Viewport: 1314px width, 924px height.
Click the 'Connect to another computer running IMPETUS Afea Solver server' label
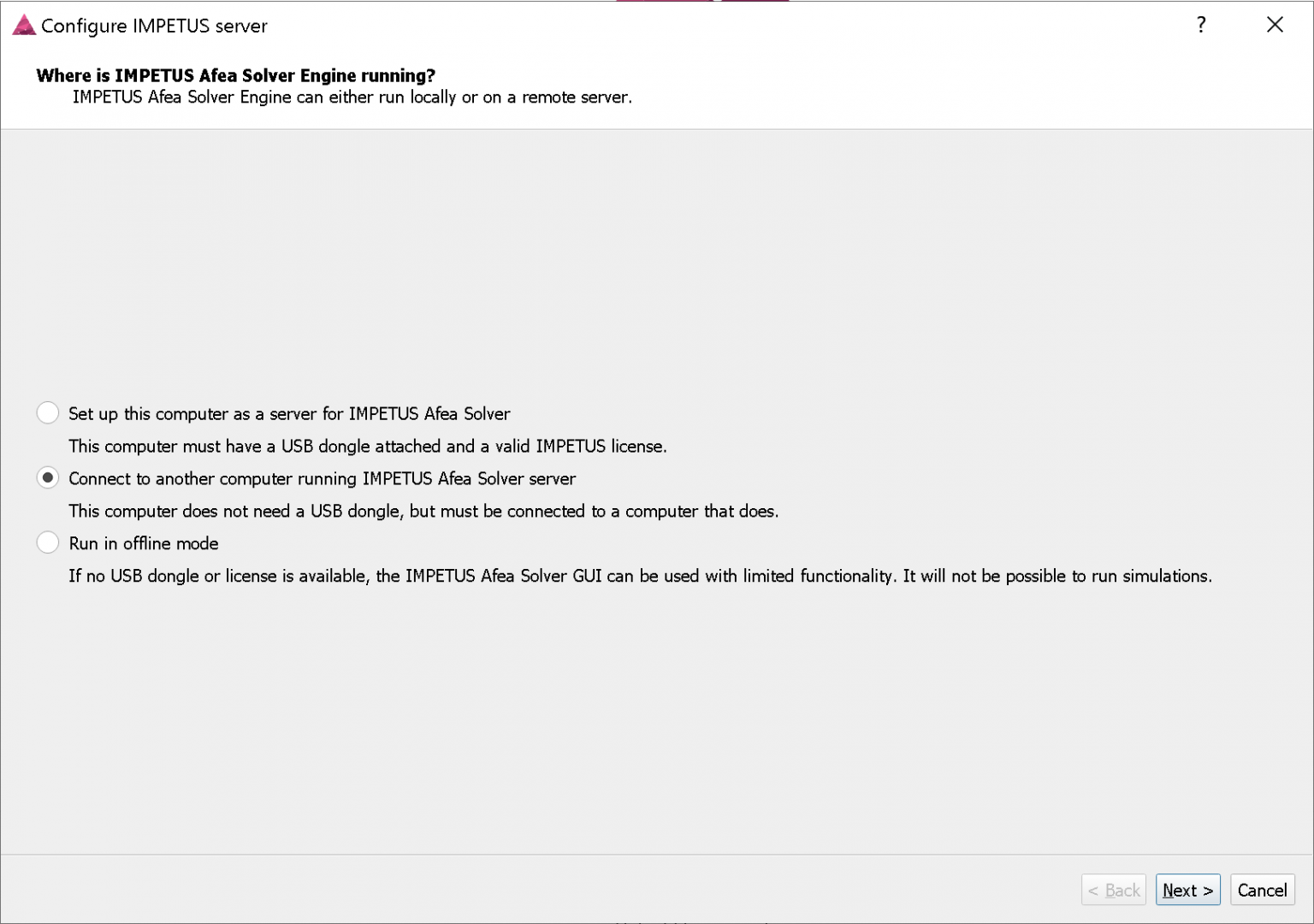(x=323, y=479)
